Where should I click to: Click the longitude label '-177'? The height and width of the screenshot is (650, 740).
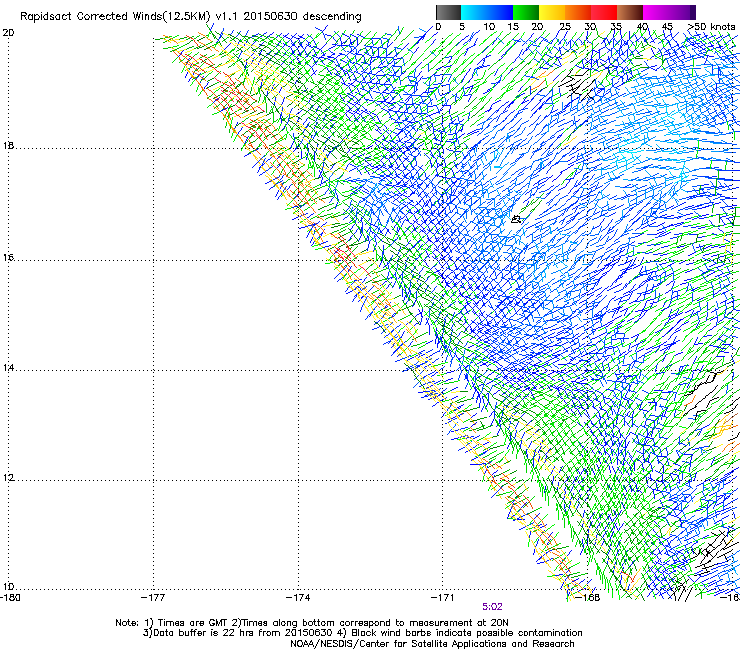(x=153, y=598)
